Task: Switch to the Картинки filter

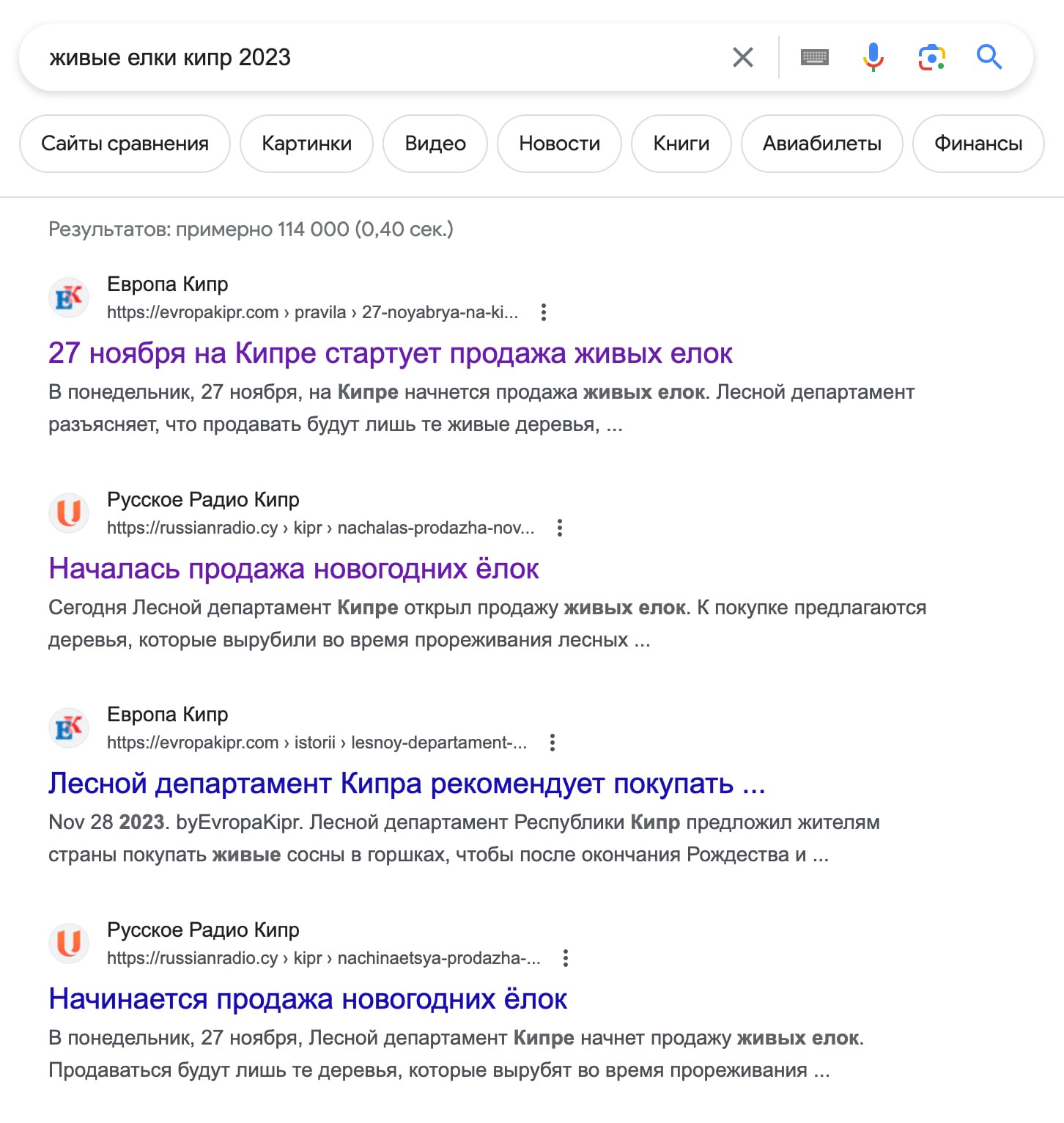Action: coord(306,144)
